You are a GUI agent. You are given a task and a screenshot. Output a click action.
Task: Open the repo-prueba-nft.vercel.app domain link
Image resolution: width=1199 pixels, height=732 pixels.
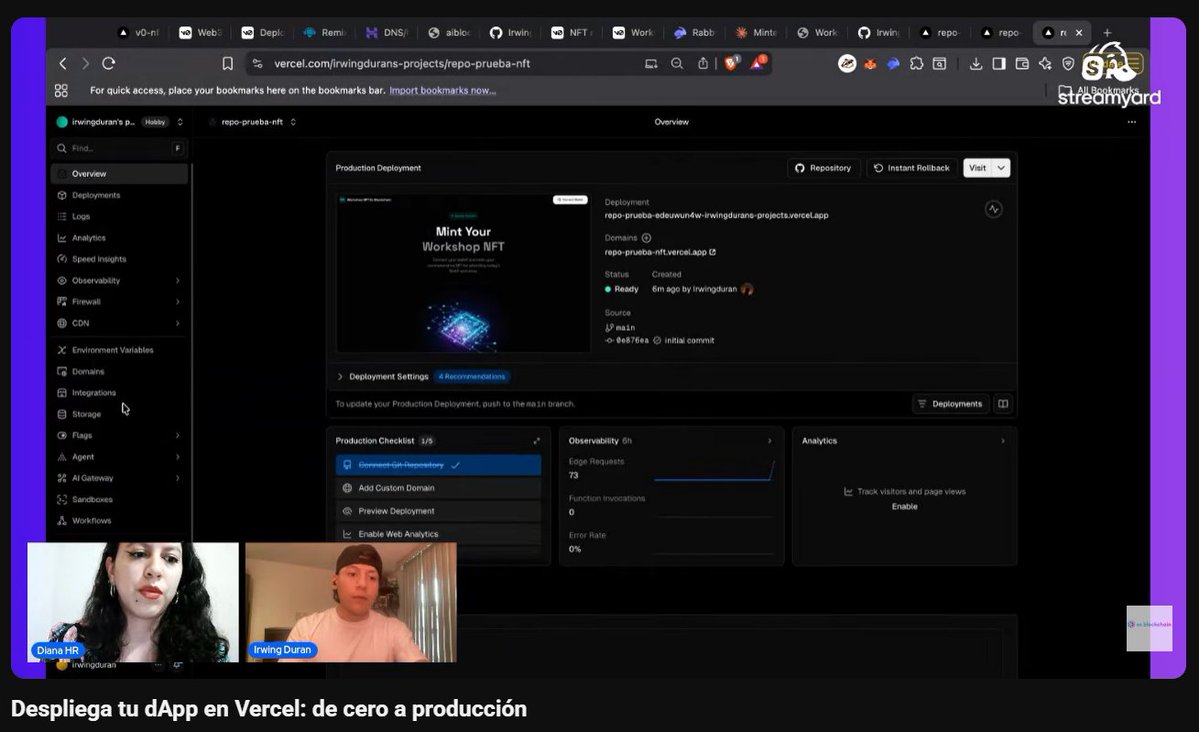click(660, 252)
